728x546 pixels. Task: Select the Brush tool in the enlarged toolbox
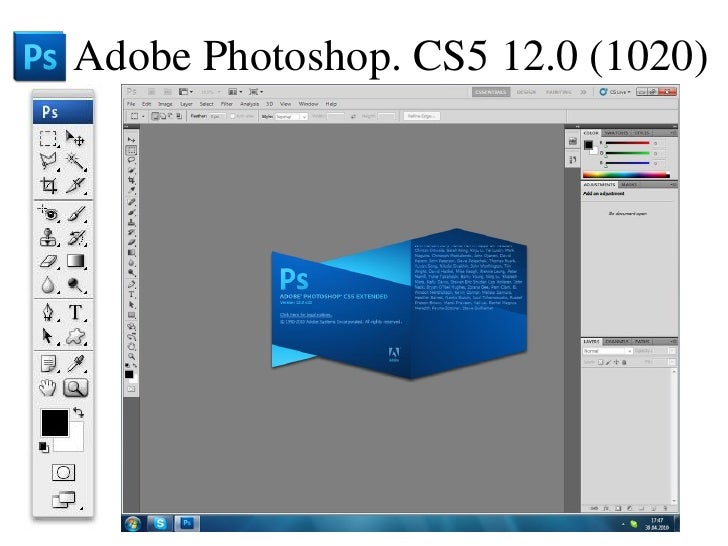click(76, 214)
